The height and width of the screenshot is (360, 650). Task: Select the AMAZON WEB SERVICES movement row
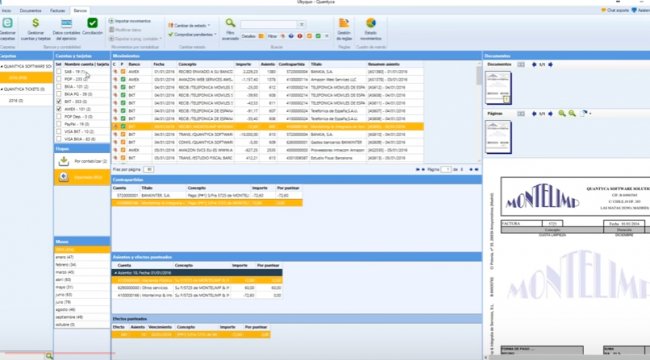click(268, 79)
